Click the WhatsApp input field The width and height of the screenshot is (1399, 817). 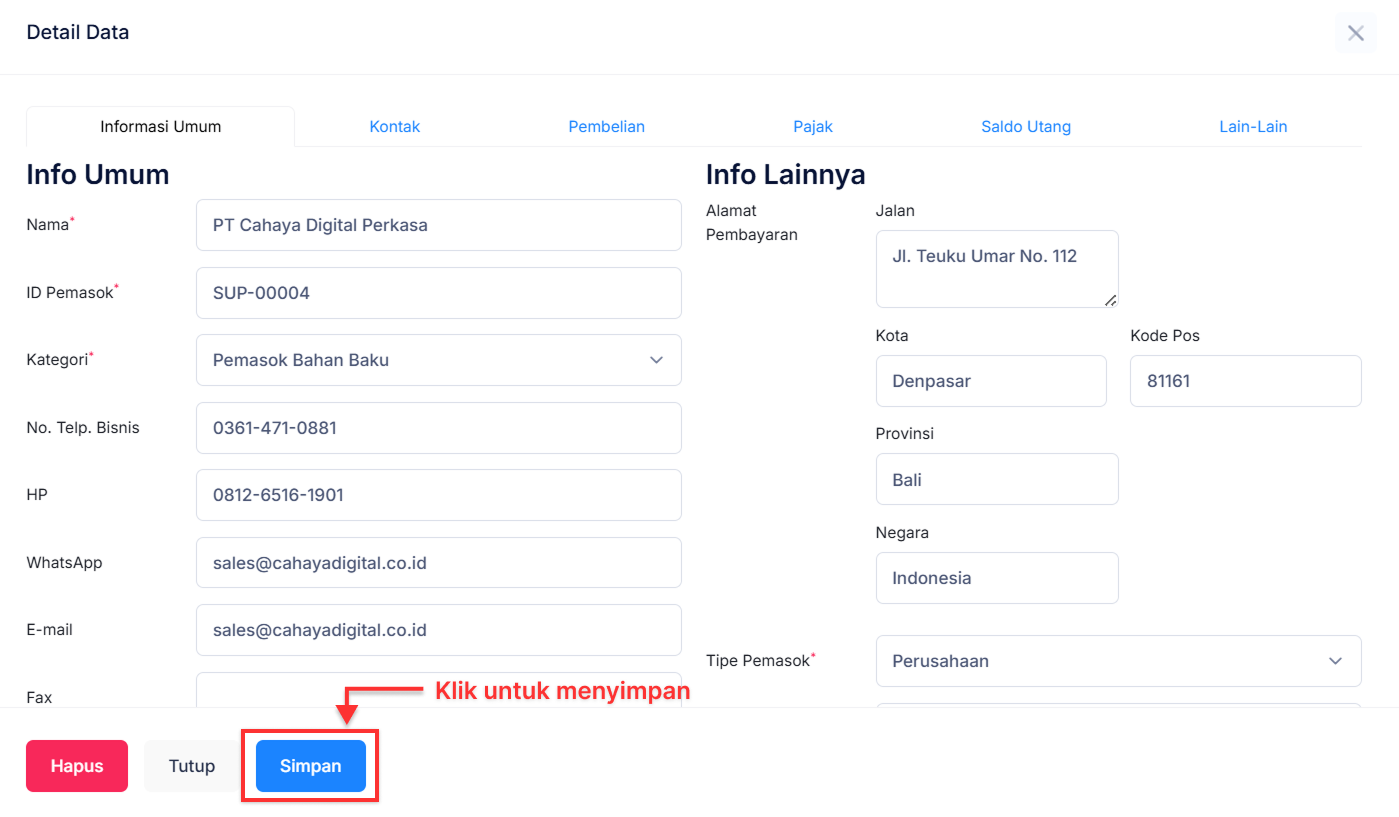(x=438, y=563)
